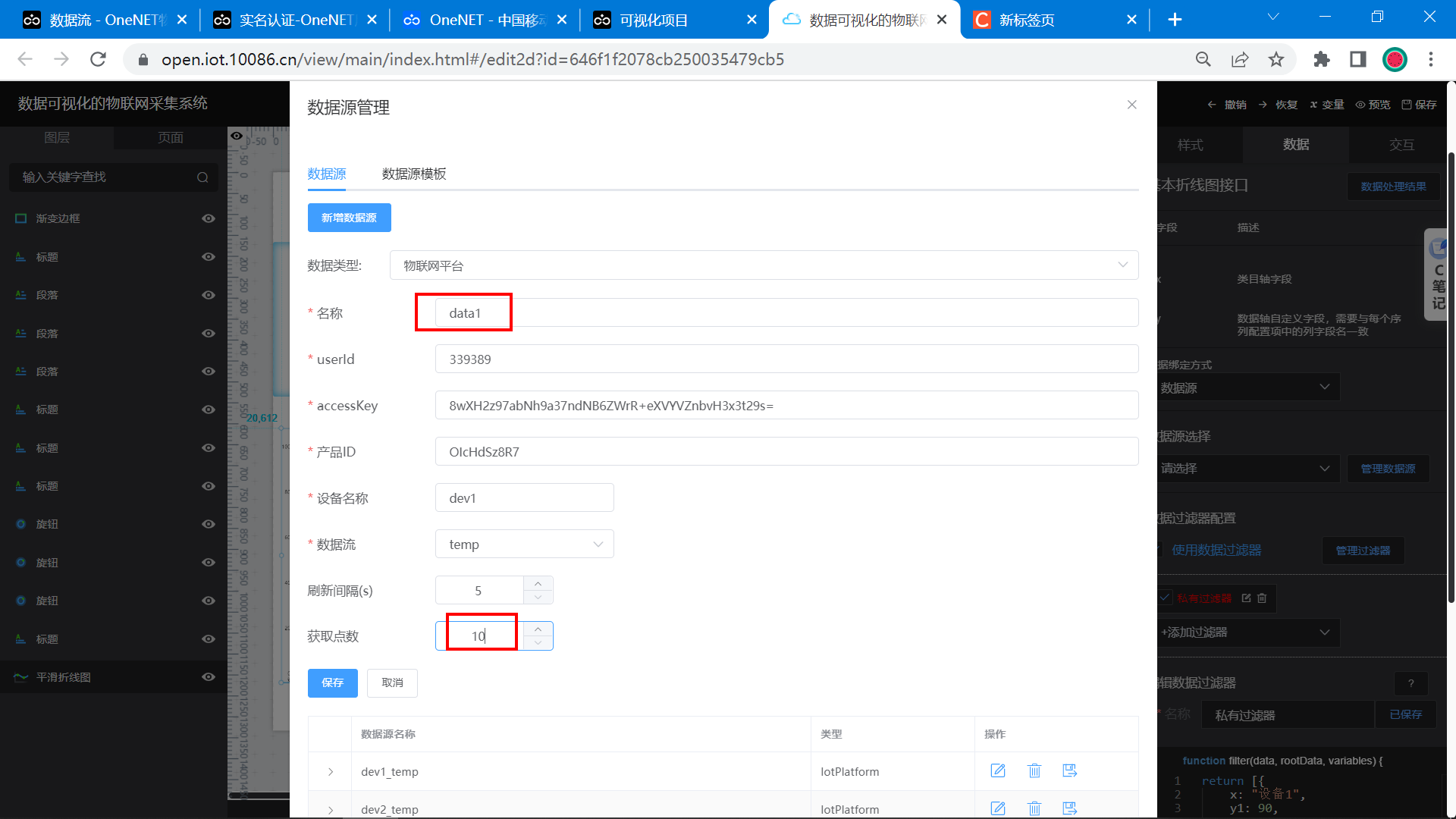This screenshot has width=1456, height=819.
Task: Reload the page in the browser toolbar
Action: 98,59
